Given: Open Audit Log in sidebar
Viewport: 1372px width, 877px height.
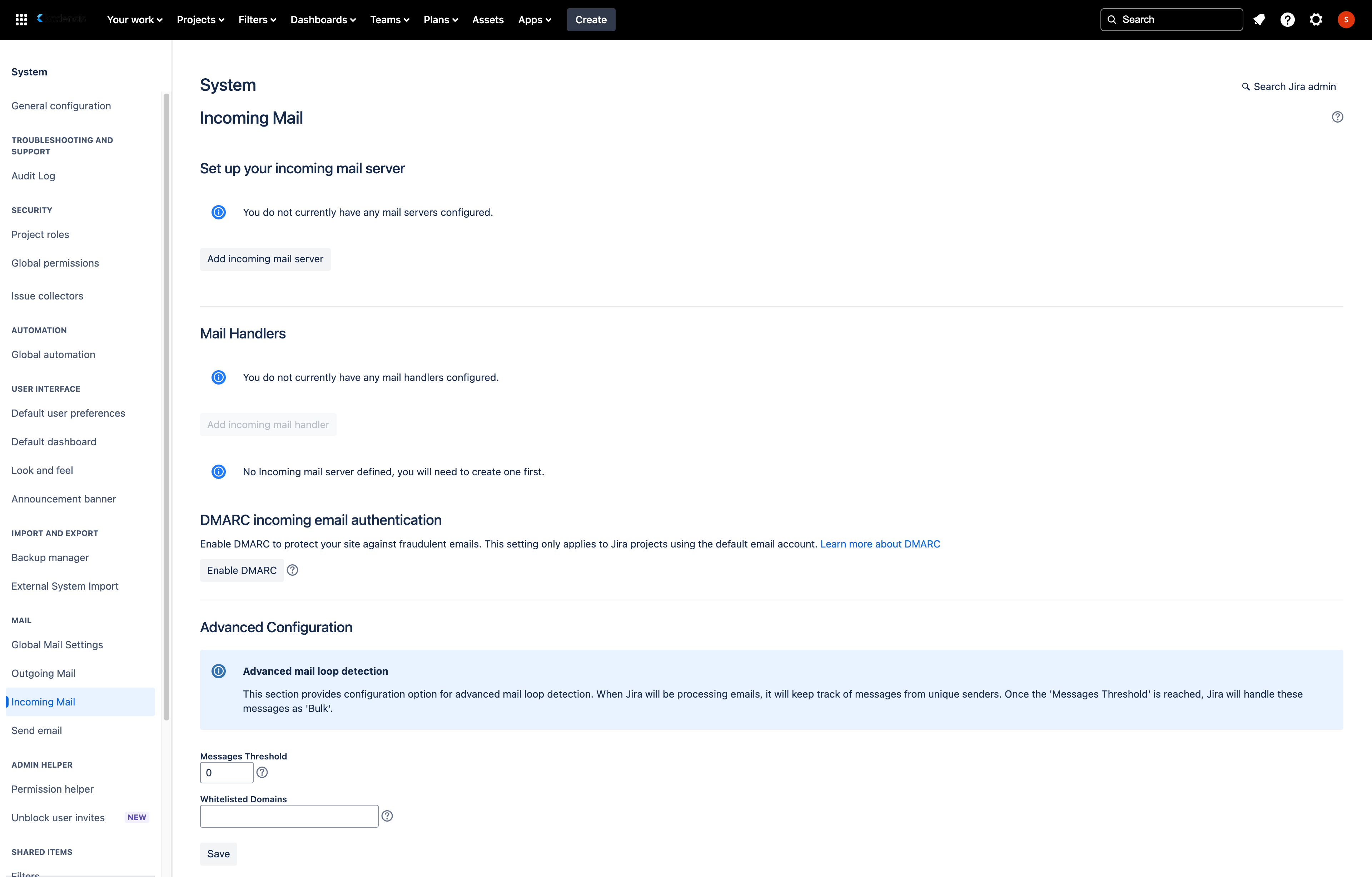Looking at the screenshot, I should [33, 176].
